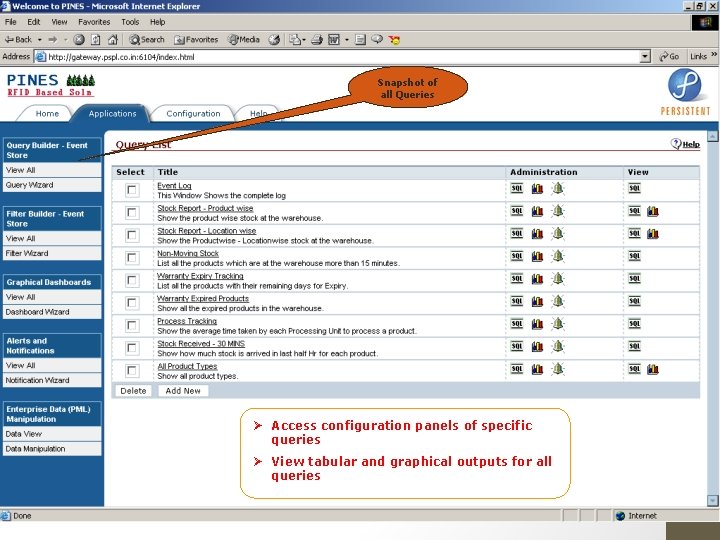The width and height of the screenshot is (720, 540).
Task: View SQL output for Process Tracking
Action: [x=634, y=324]
